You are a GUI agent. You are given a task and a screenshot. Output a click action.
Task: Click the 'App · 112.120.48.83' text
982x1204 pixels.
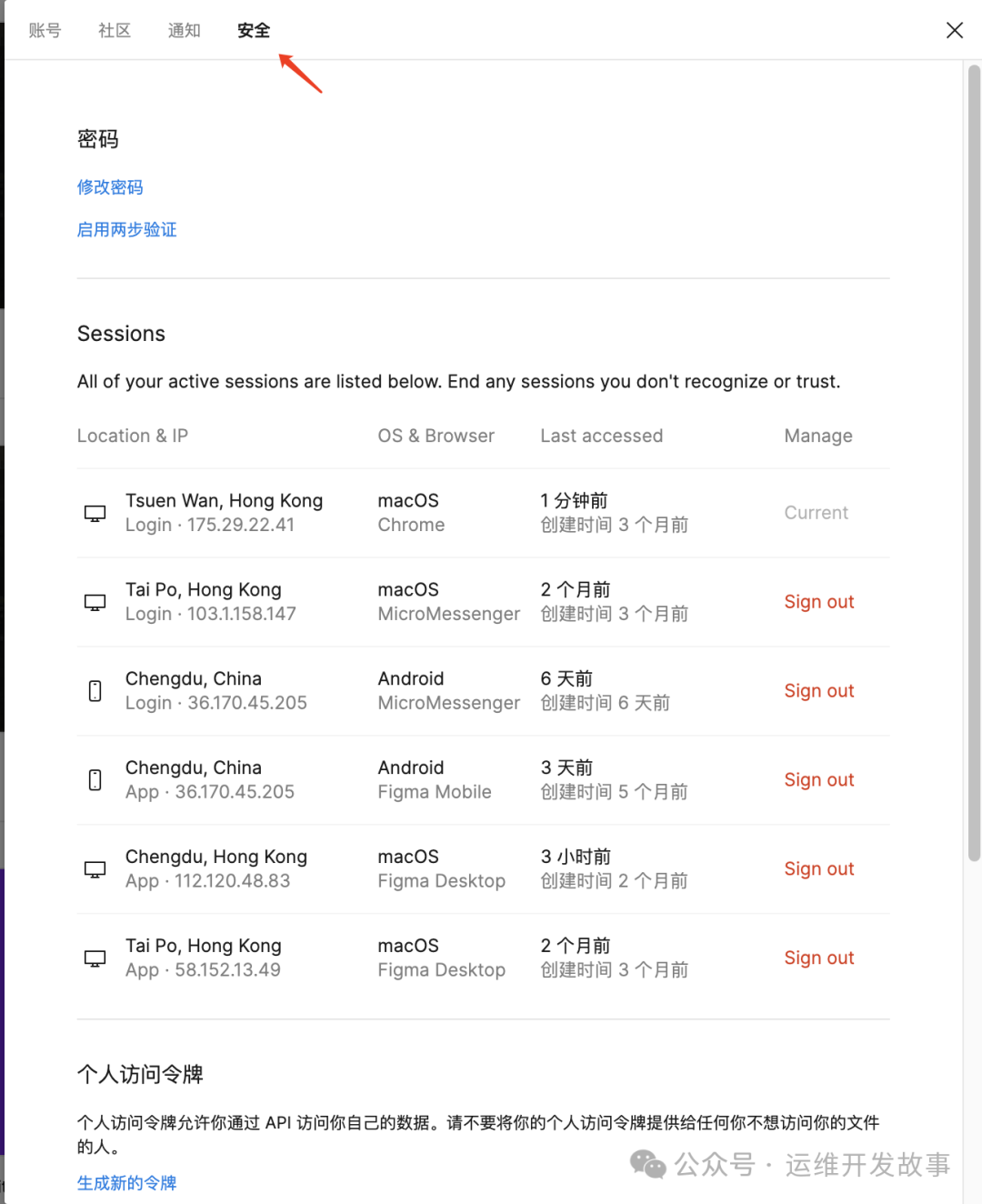point(208,881)
